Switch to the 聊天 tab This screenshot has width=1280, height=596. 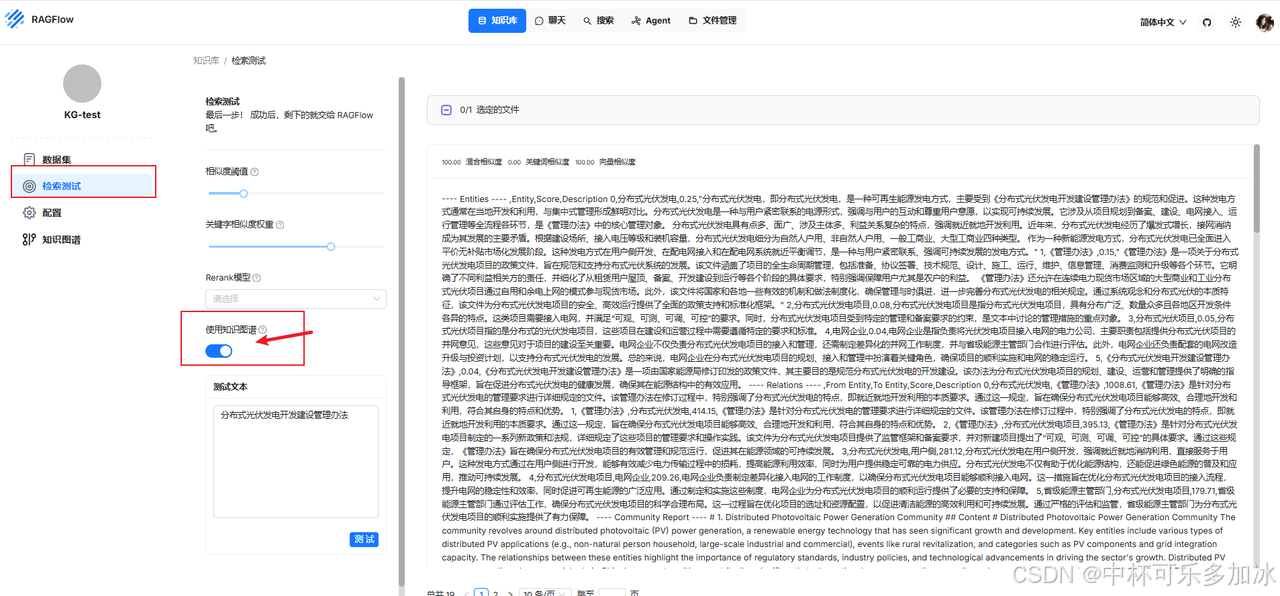tap(550, 21)
